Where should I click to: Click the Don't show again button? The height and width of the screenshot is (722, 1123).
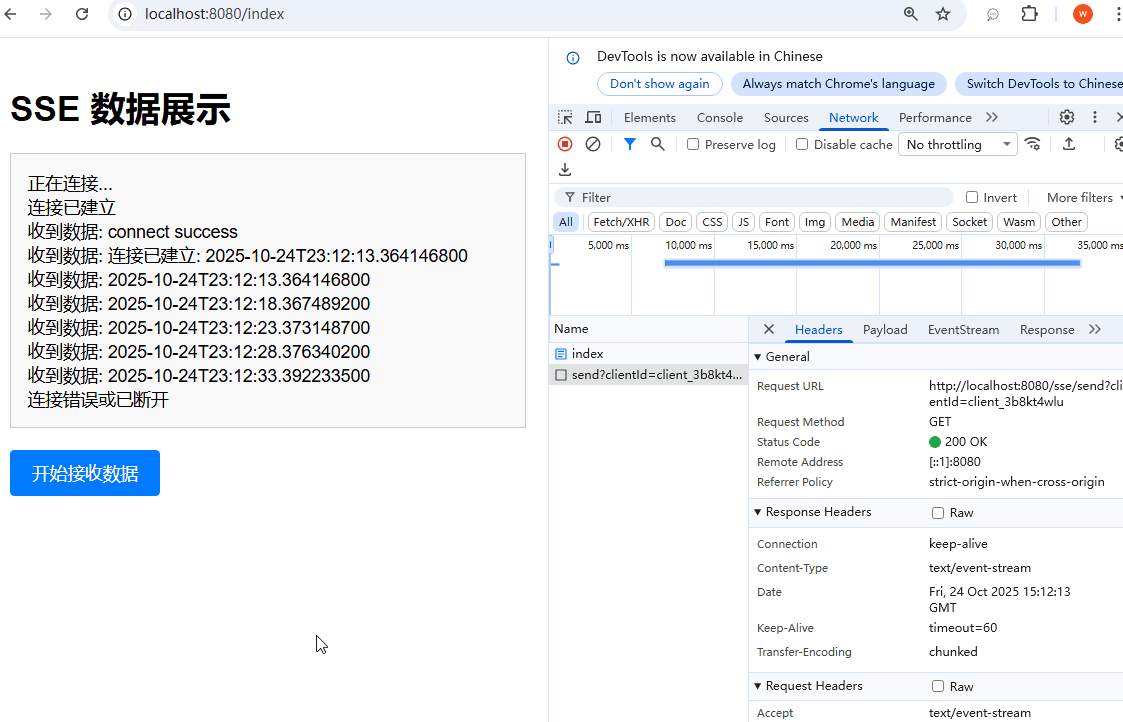click(x=659, y=84)
